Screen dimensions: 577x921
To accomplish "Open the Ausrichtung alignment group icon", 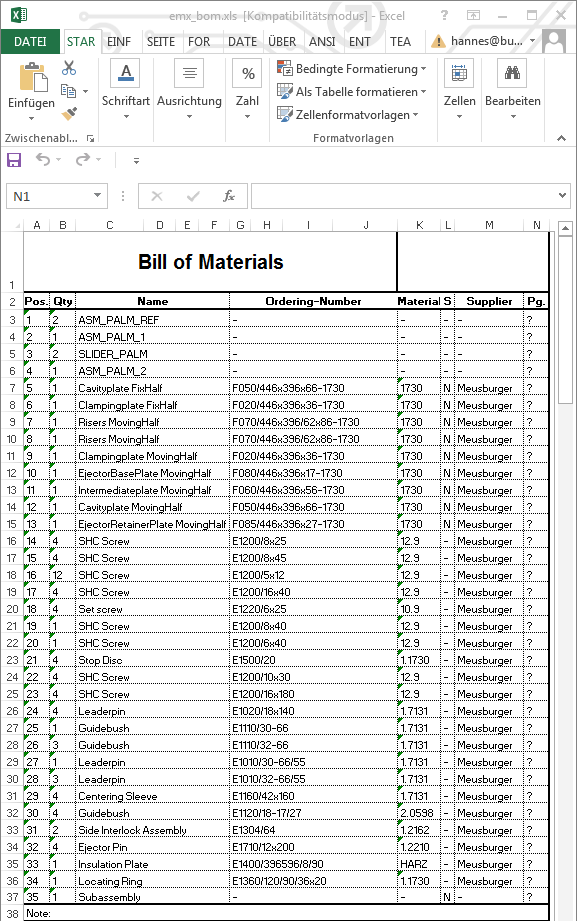I will pyautogui.click(x=189, y=73).
